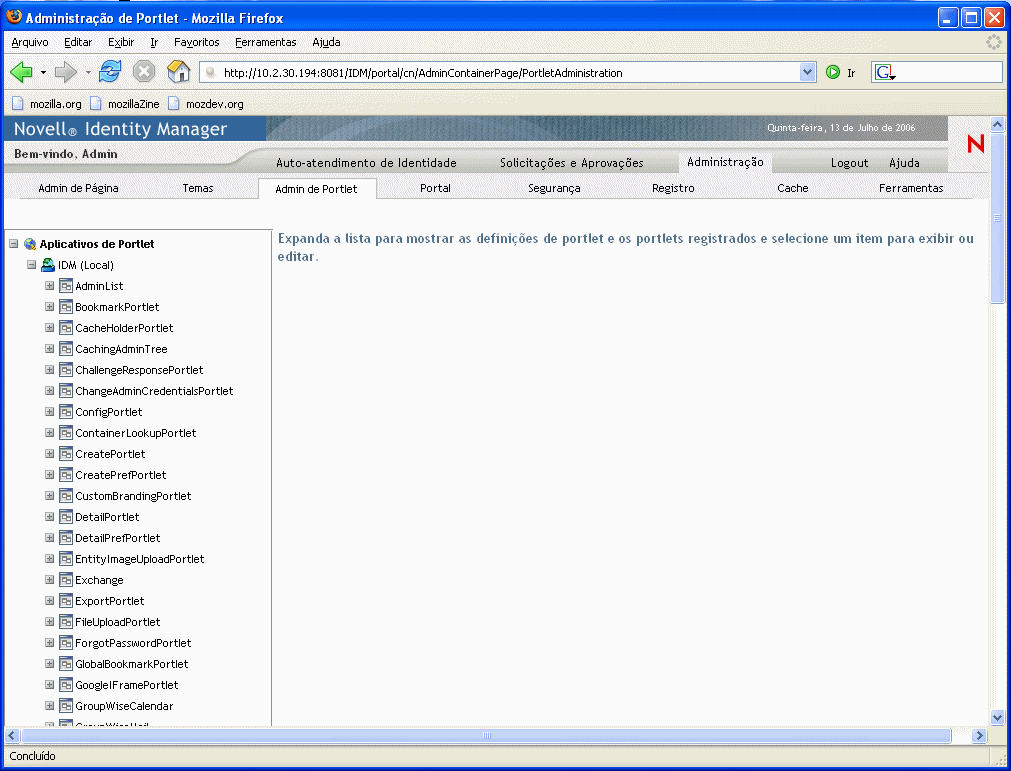Expand the CustomBrandingPortlet node

coord(49,496)
